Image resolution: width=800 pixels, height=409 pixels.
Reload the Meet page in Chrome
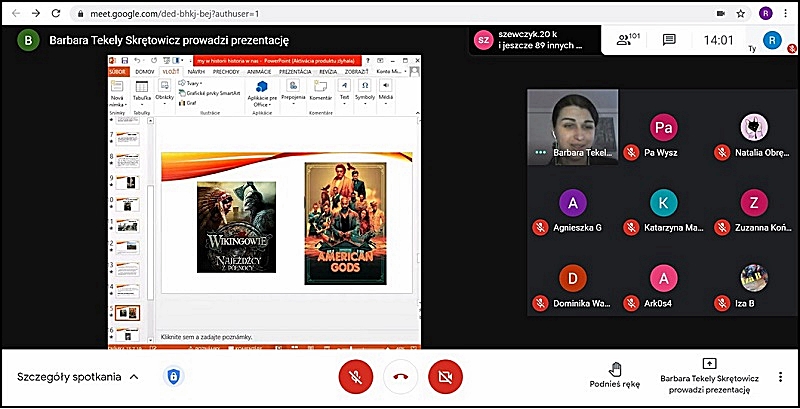(x=56, y=13)
